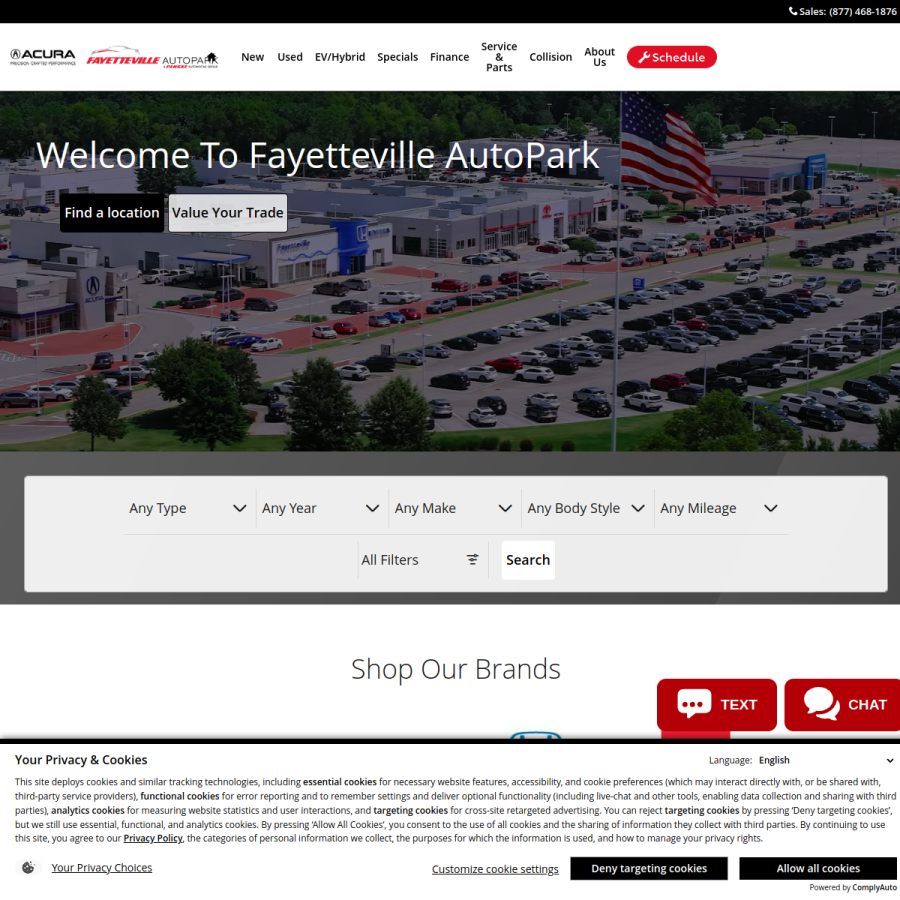
Task: Open the Finance menu
Action: pos(449,57)
